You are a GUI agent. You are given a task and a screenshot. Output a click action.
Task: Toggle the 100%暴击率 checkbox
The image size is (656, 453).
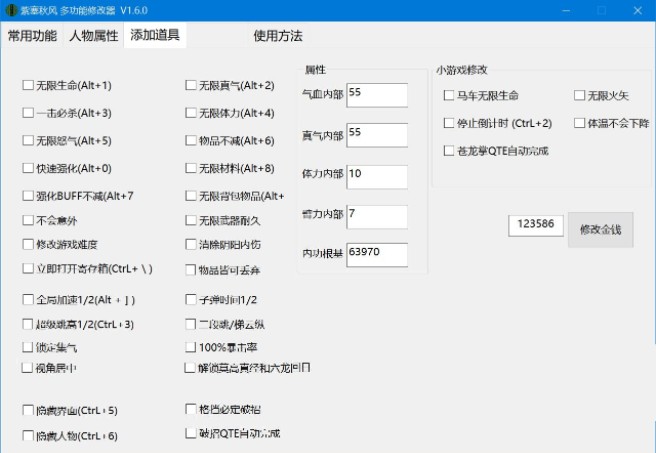coord(191,347)
